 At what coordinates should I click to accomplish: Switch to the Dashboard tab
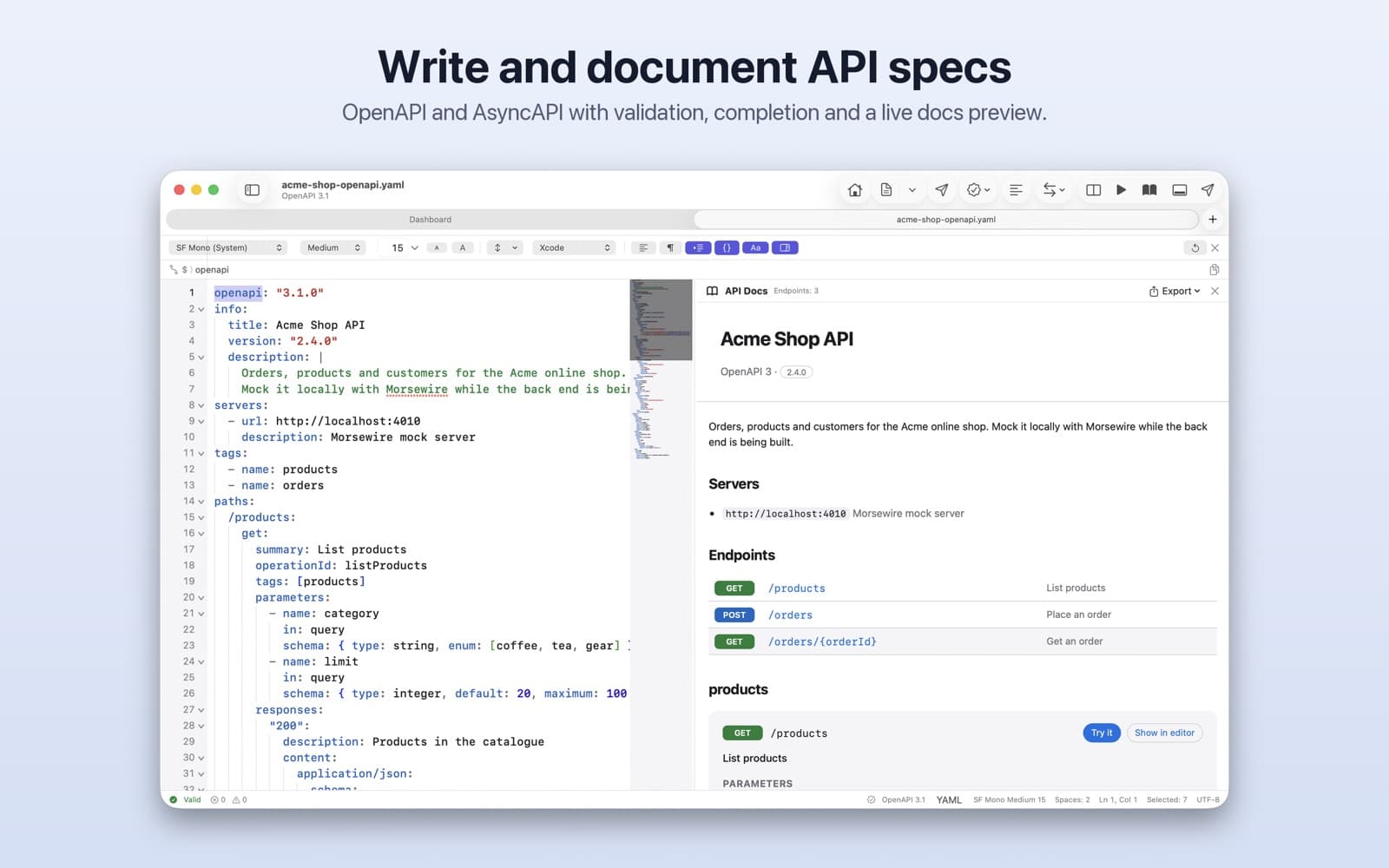tap(430, 220)
